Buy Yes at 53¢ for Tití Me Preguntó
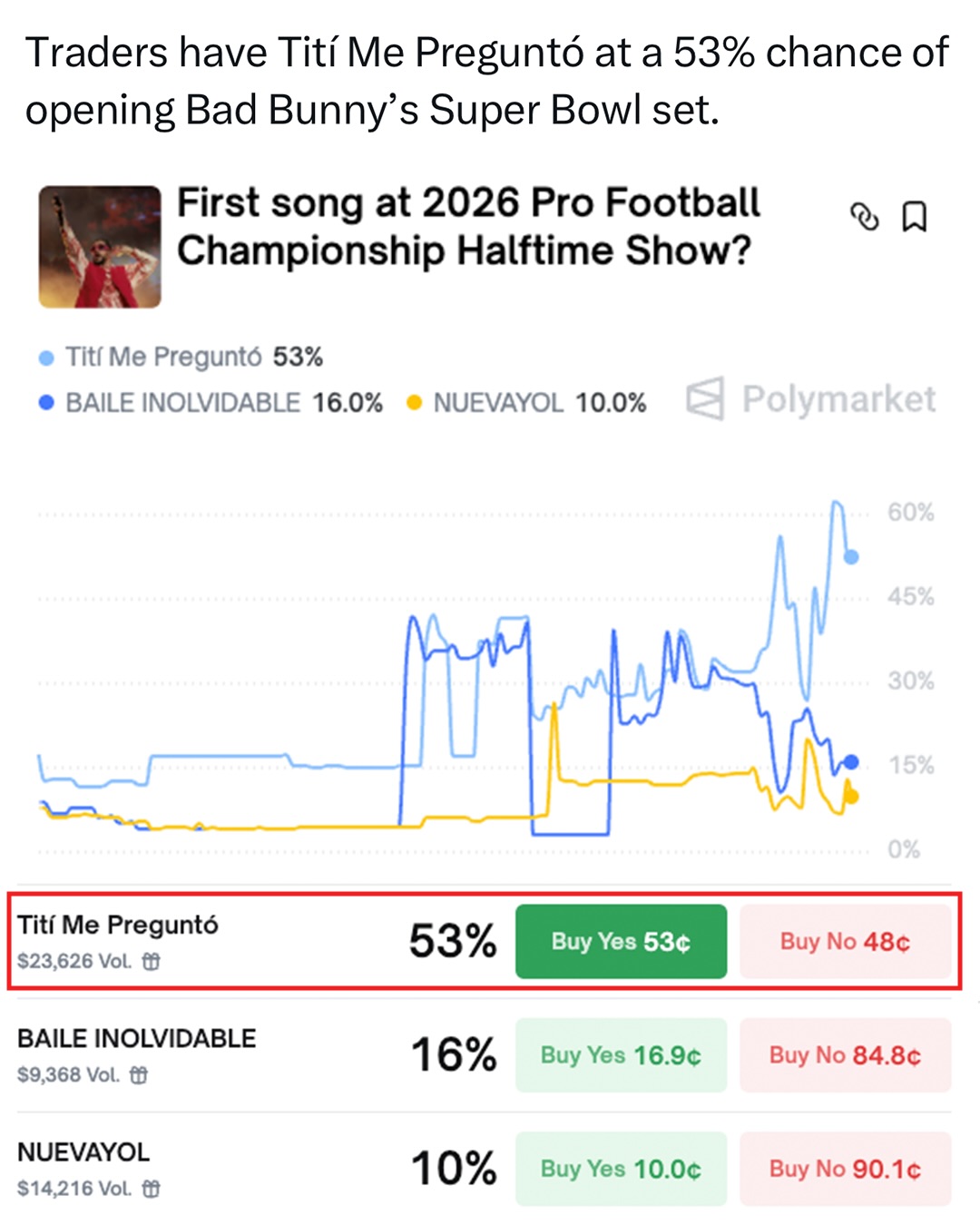 pyautogui.click(x=621, y=942)
